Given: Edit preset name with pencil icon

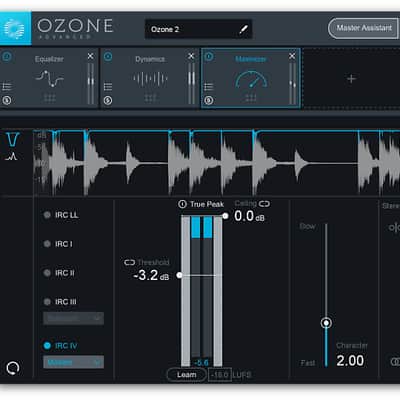Looking at the screenshot, I should (x=244, y=29).
